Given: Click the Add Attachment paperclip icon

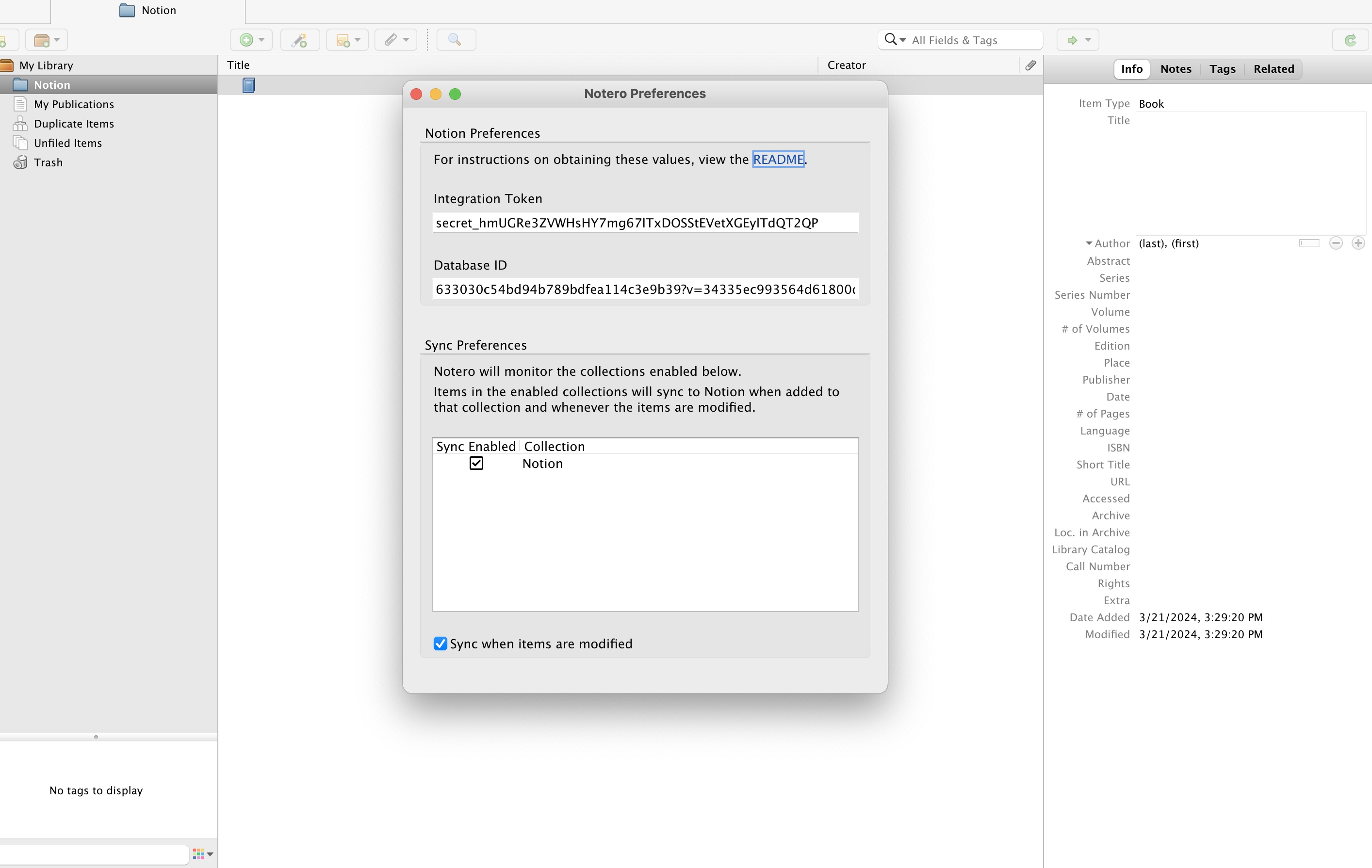Looking at the screenshot, I should (x=391, y=40).
